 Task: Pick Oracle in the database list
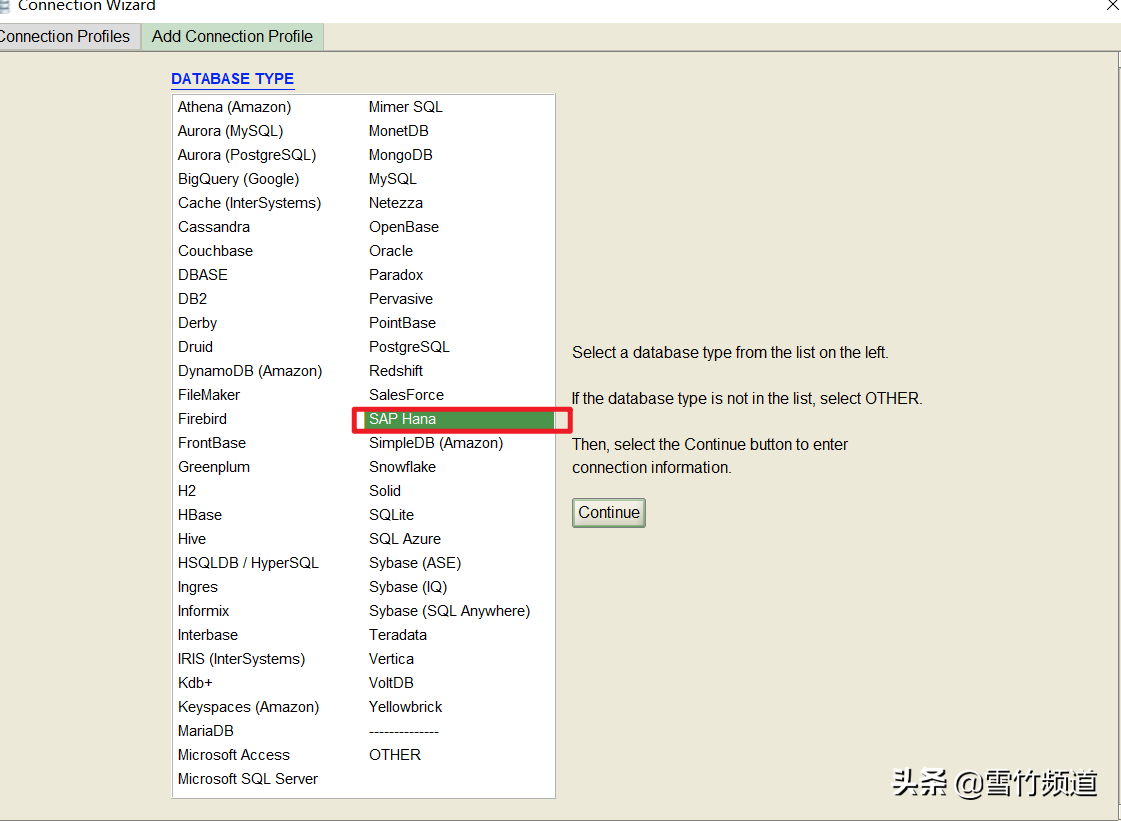[x=390, y=251]
